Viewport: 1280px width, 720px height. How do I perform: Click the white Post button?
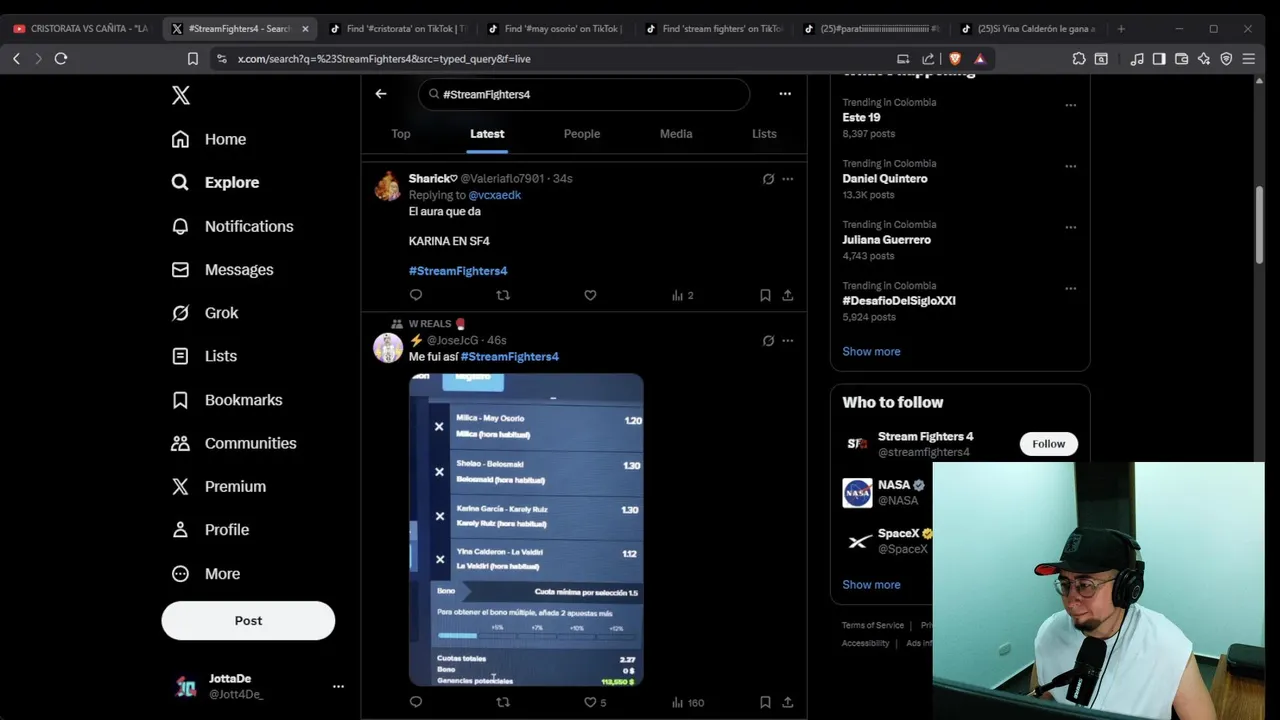[248, 620]
